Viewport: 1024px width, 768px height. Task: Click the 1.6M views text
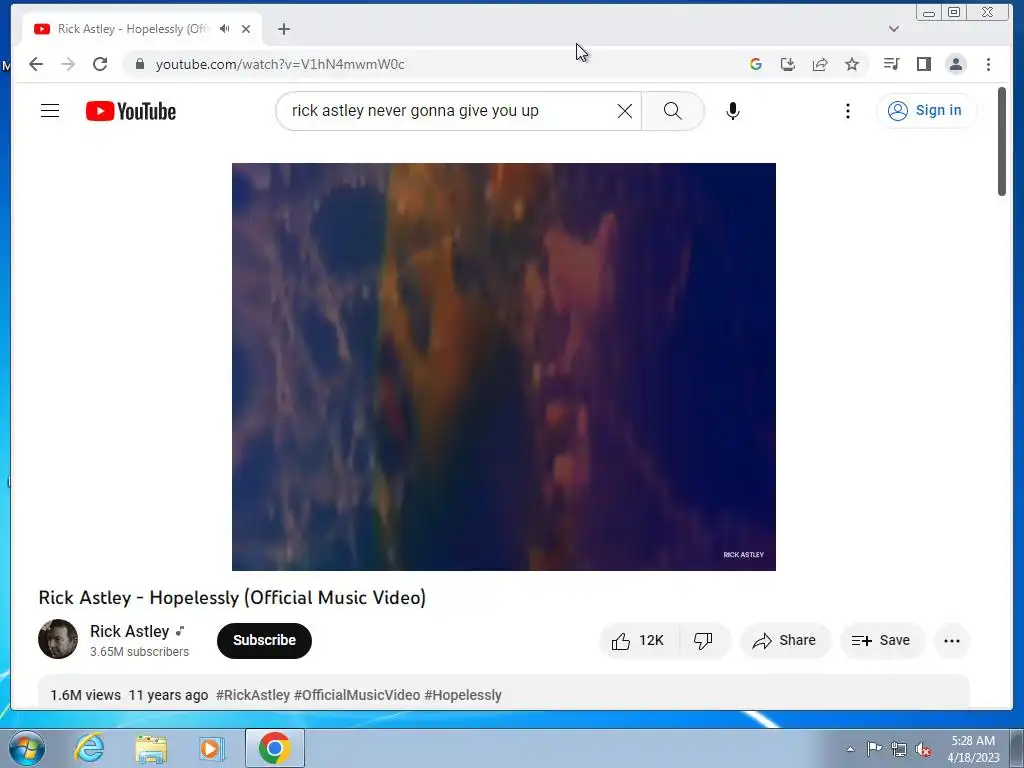pyautogui.click(x=86, y=695)
